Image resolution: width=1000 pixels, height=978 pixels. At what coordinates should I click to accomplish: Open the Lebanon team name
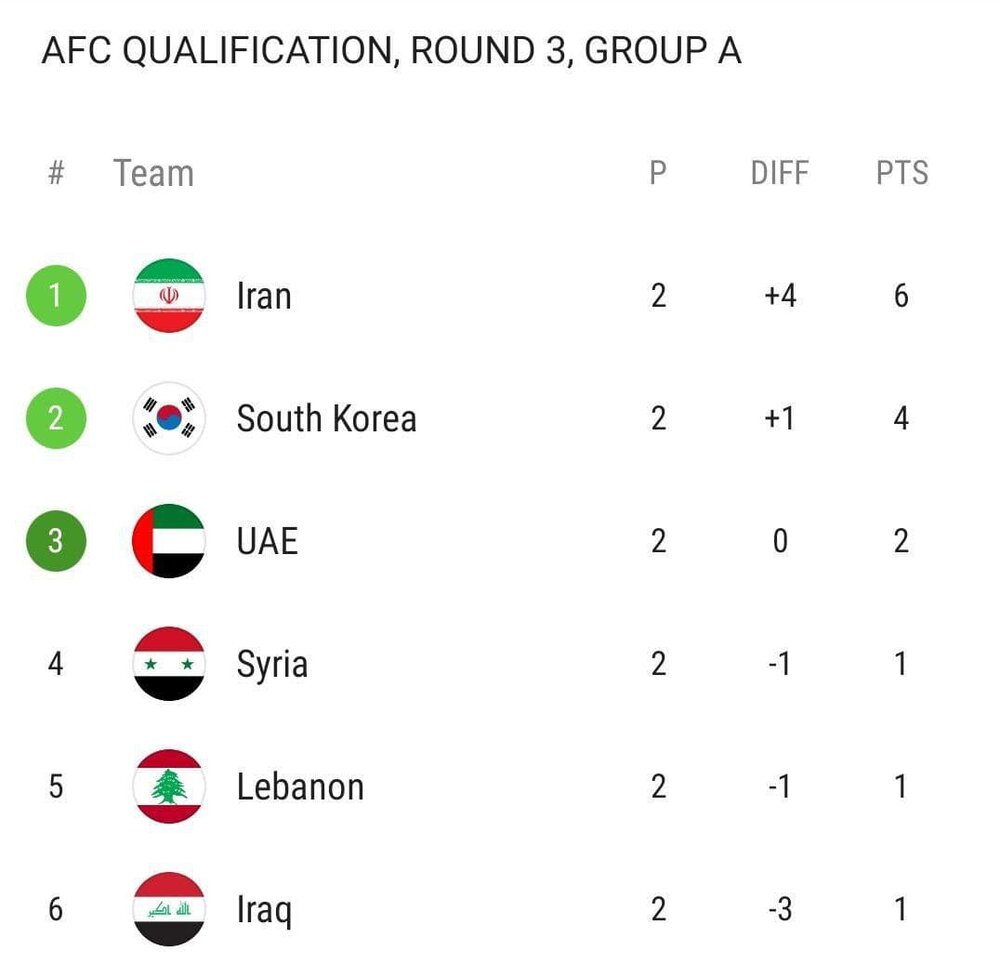pos(300,787)
